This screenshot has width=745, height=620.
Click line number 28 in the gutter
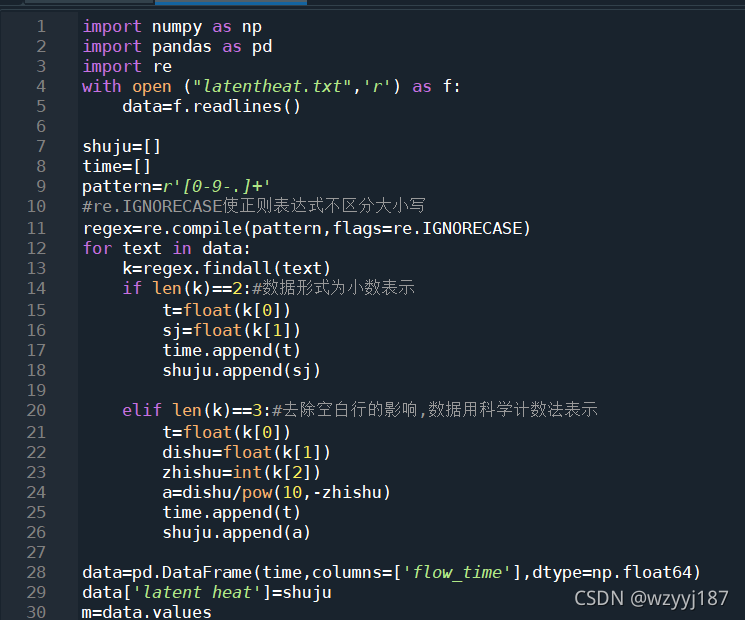click(x=37, y=572)
